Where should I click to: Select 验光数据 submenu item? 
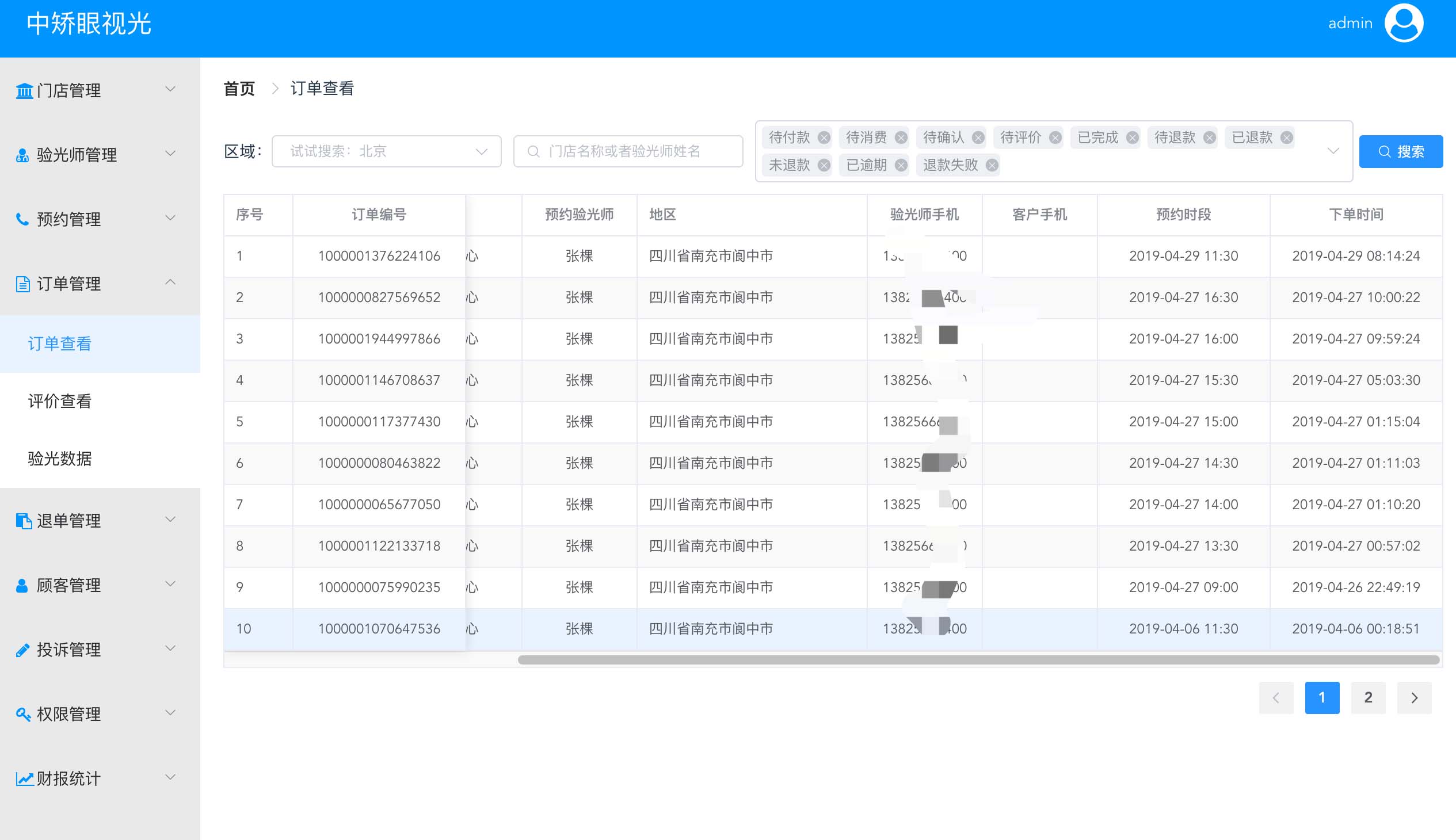point(100,459)
